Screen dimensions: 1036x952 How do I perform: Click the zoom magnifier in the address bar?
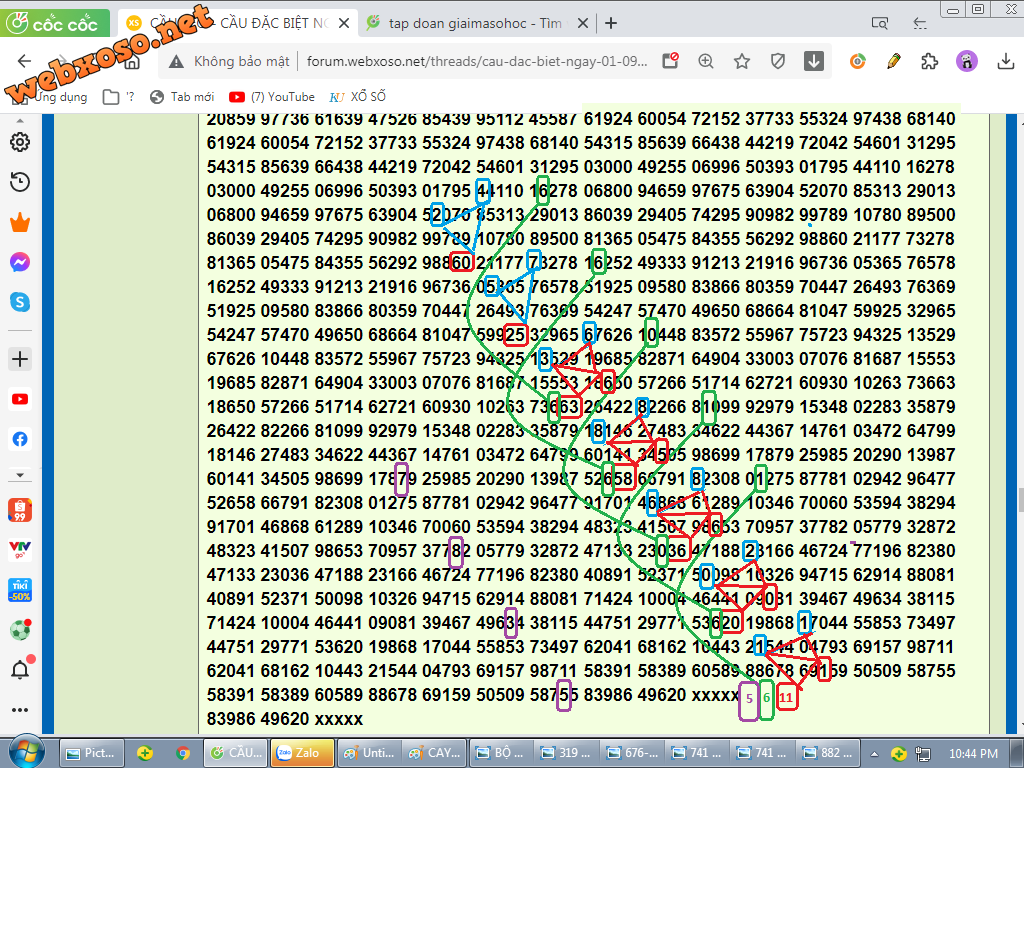[x=706, y=62]
